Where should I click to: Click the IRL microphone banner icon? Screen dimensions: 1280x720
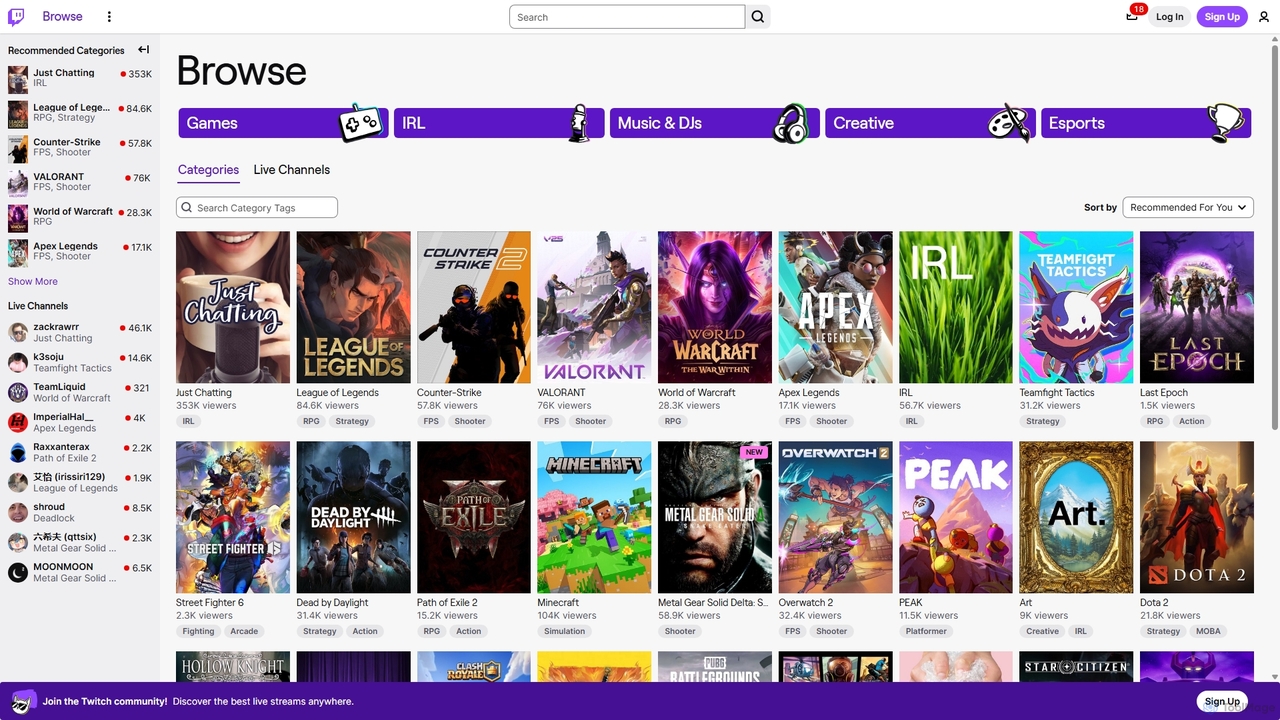coord(578,122)
